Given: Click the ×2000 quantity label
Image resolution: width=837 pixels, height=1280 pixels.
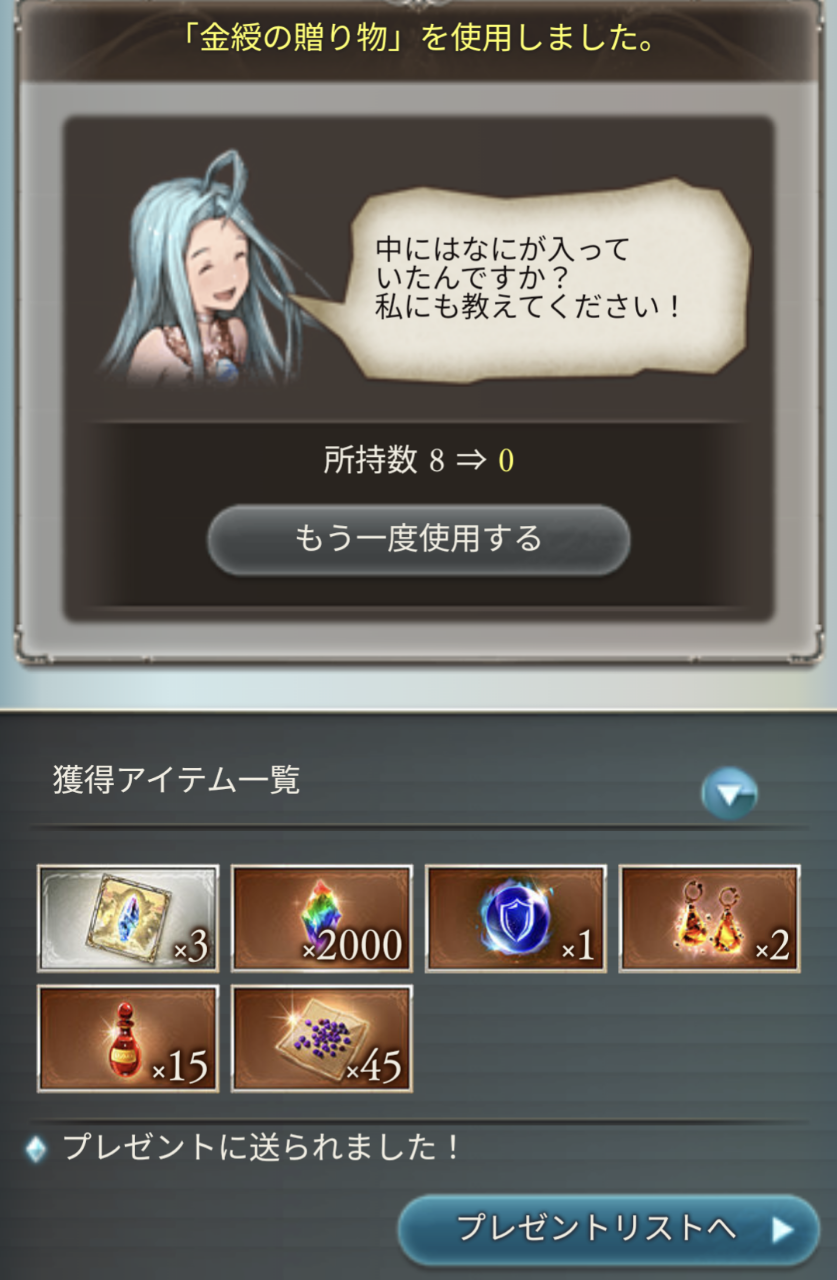Looking at the screenshot, I should pyautogui.click(x=352, y=945).
